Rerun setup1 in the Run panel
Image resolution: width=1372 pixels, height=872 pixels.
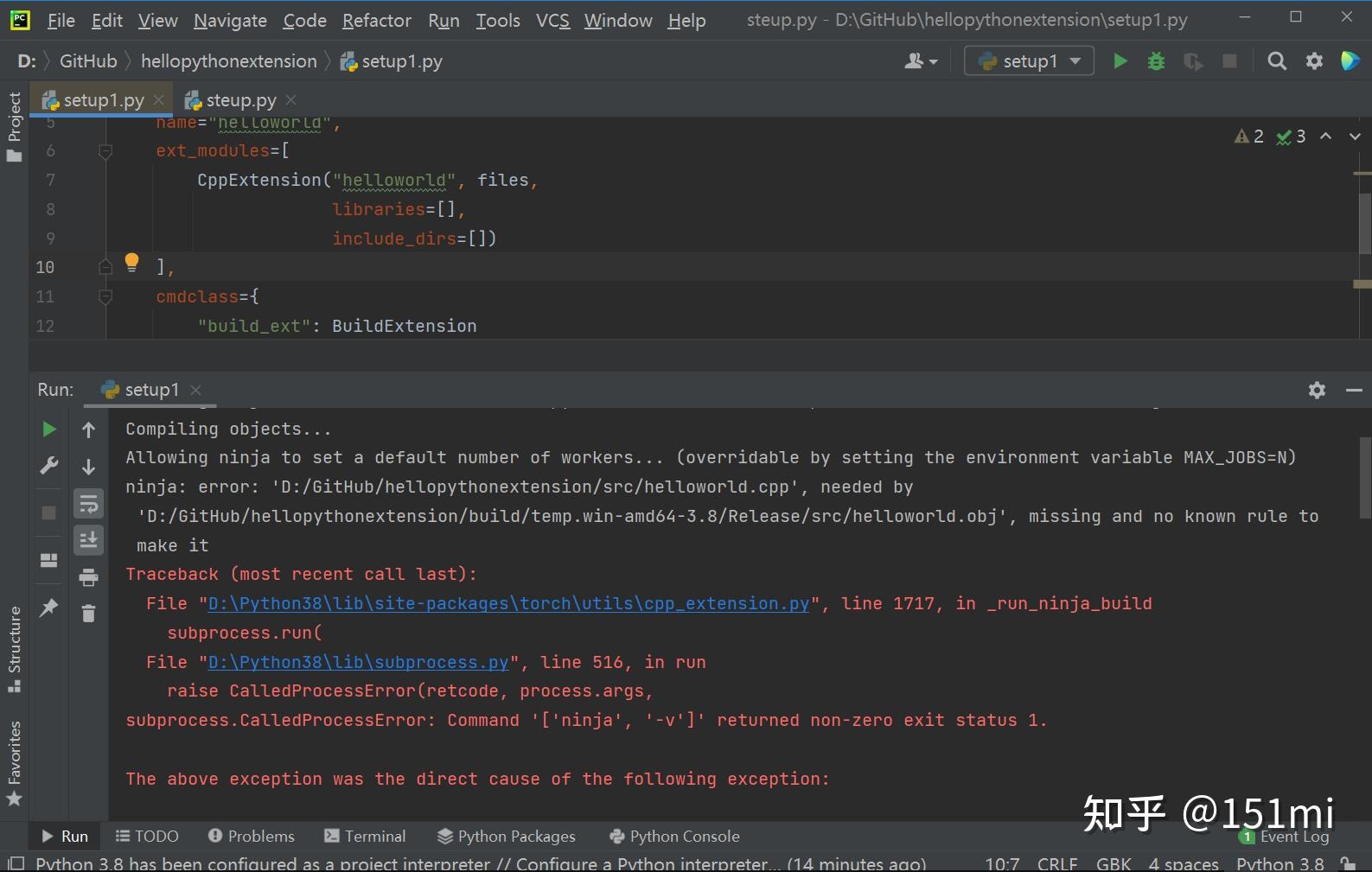(49, 430)
